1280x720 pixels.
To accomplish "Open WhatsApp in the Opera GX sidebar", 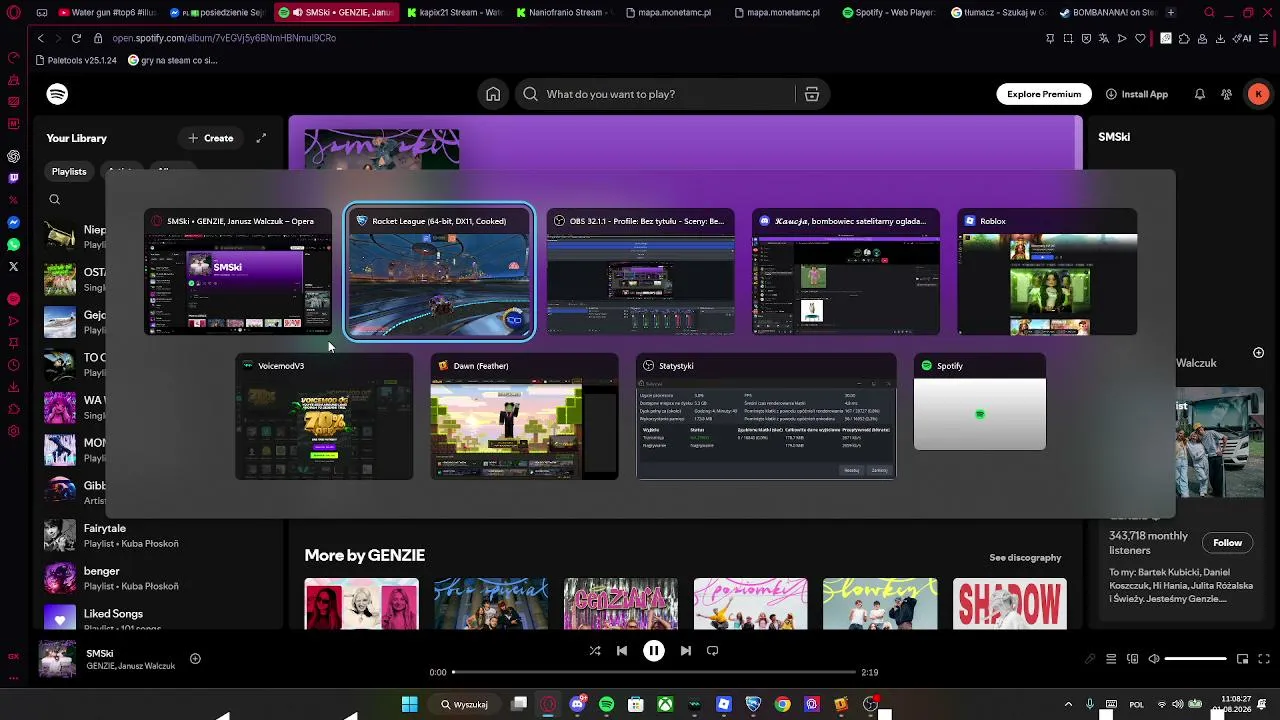I will (x=14, y=244).
